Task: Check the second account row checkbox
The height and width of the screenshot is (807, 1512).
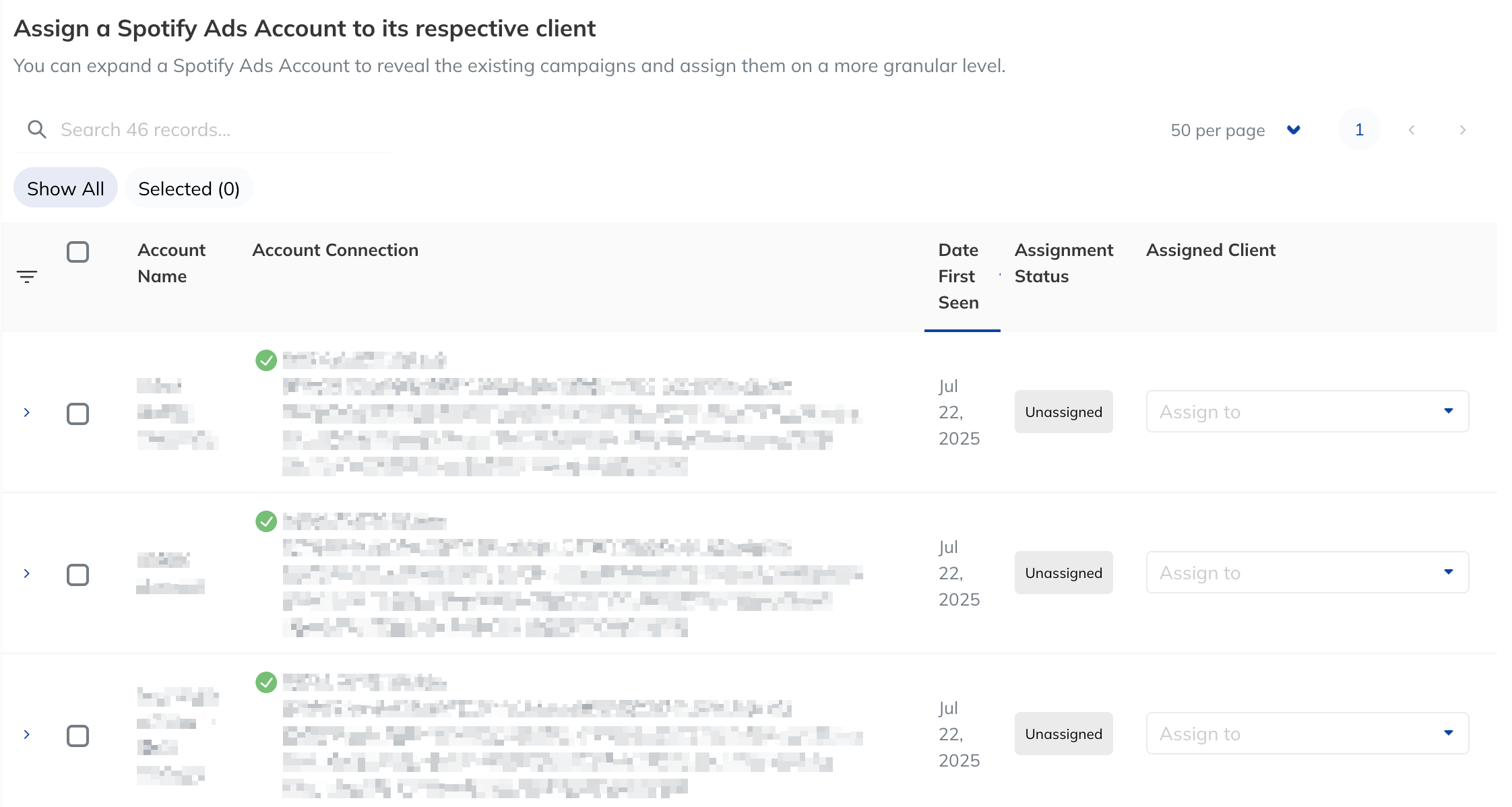Action: 78,575
